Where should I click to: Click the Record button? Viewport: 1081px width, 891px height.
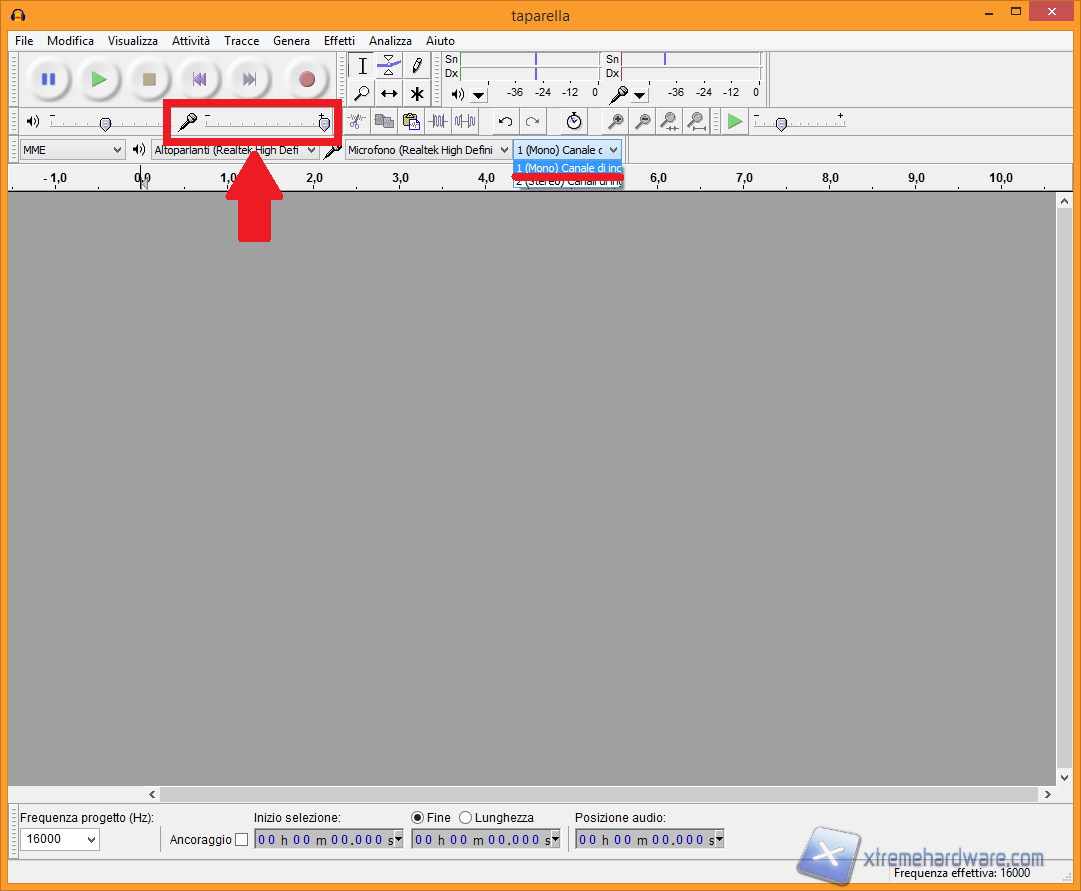(307, 79)
